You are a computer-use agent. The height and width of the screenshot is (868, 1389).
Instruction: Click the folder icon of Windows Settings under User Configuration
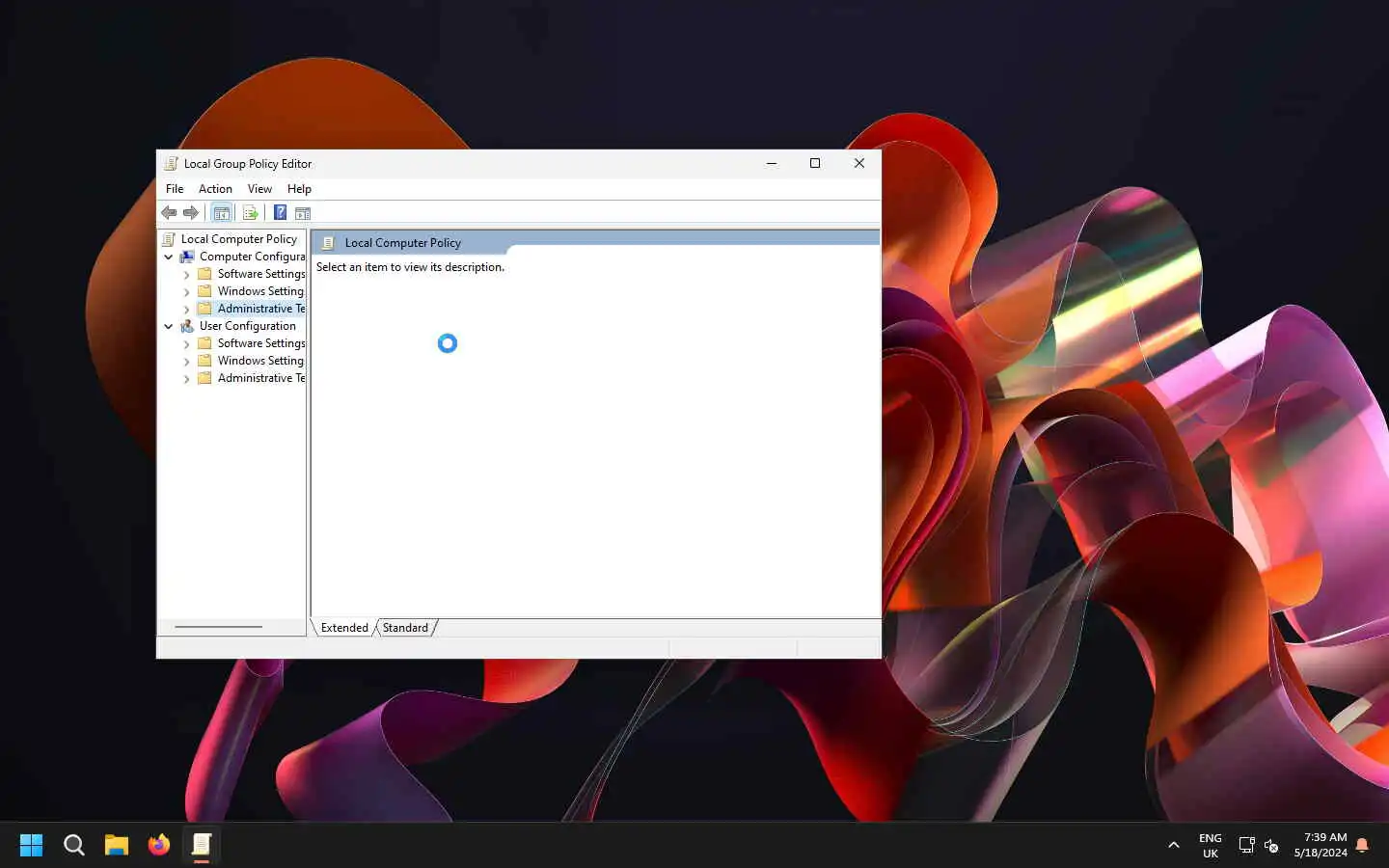click(204, 361)
